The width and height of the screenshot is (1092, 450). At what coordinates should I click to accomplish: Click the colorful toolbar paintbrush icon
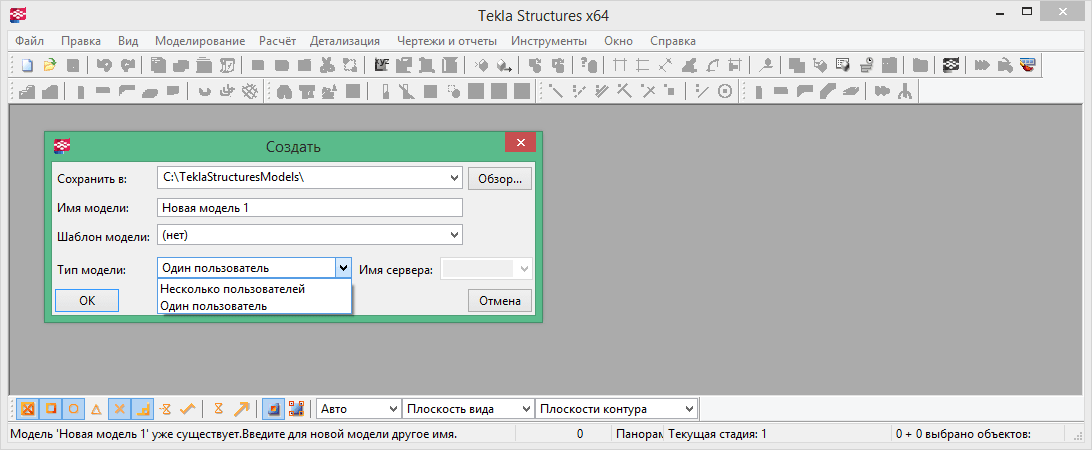pyautogui.click(x=1027, y=65)
